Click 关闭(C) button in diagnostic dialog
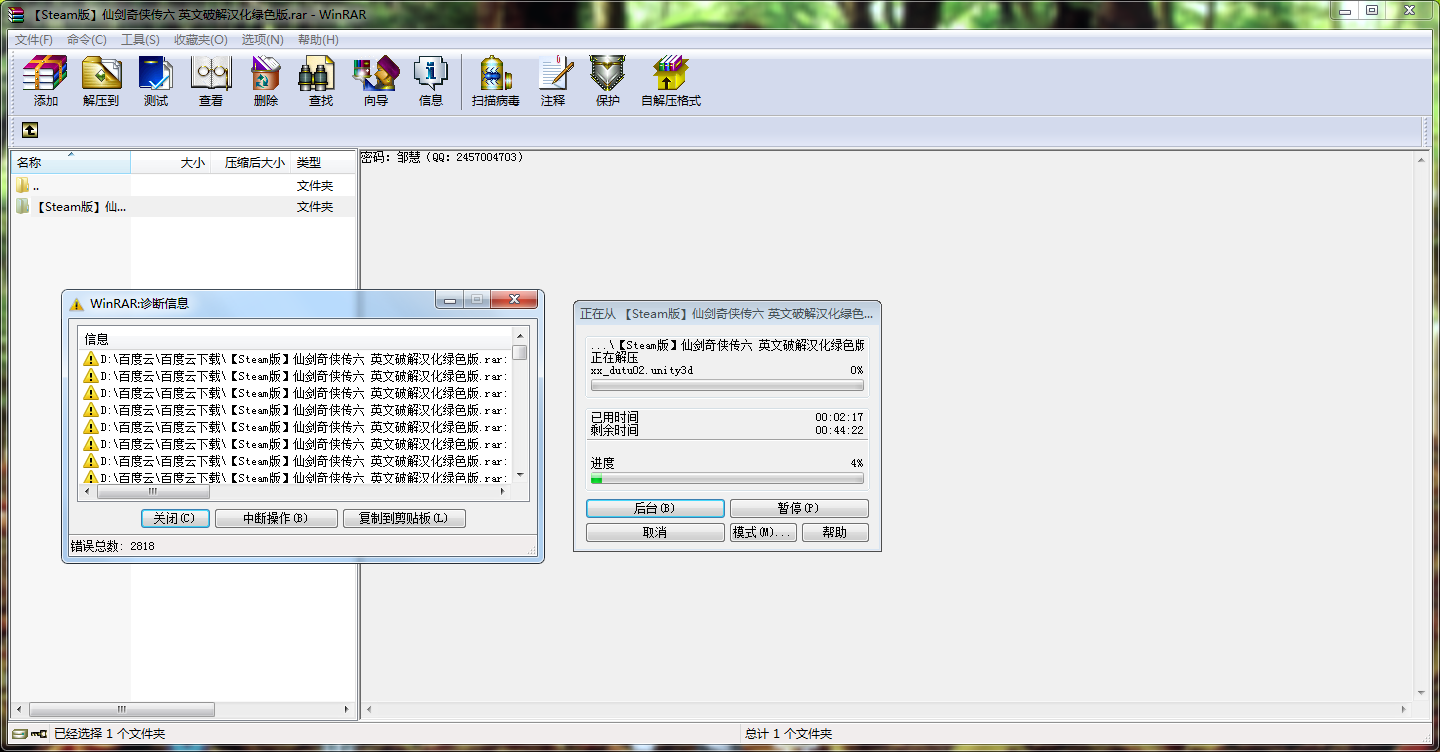This screenshot has height=752, width=1440. [x=175, y=518]
